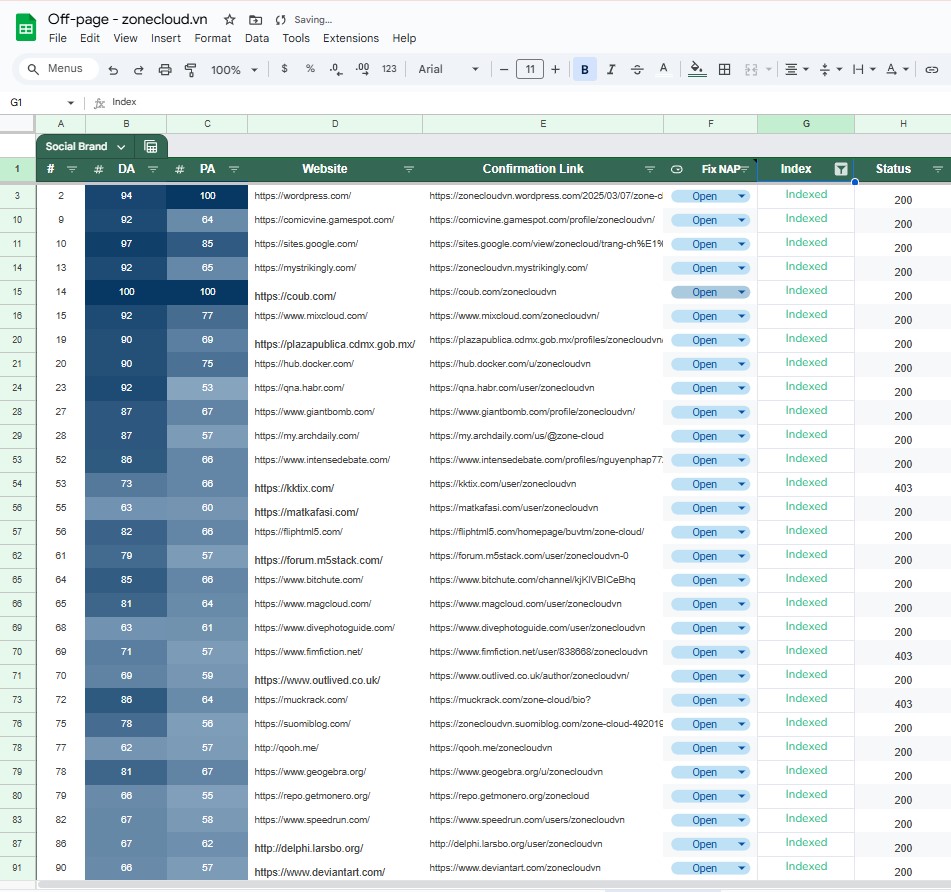This screenshot has height=892, width=951.
Task: Increase font size plus button
Action: [555, 69]
